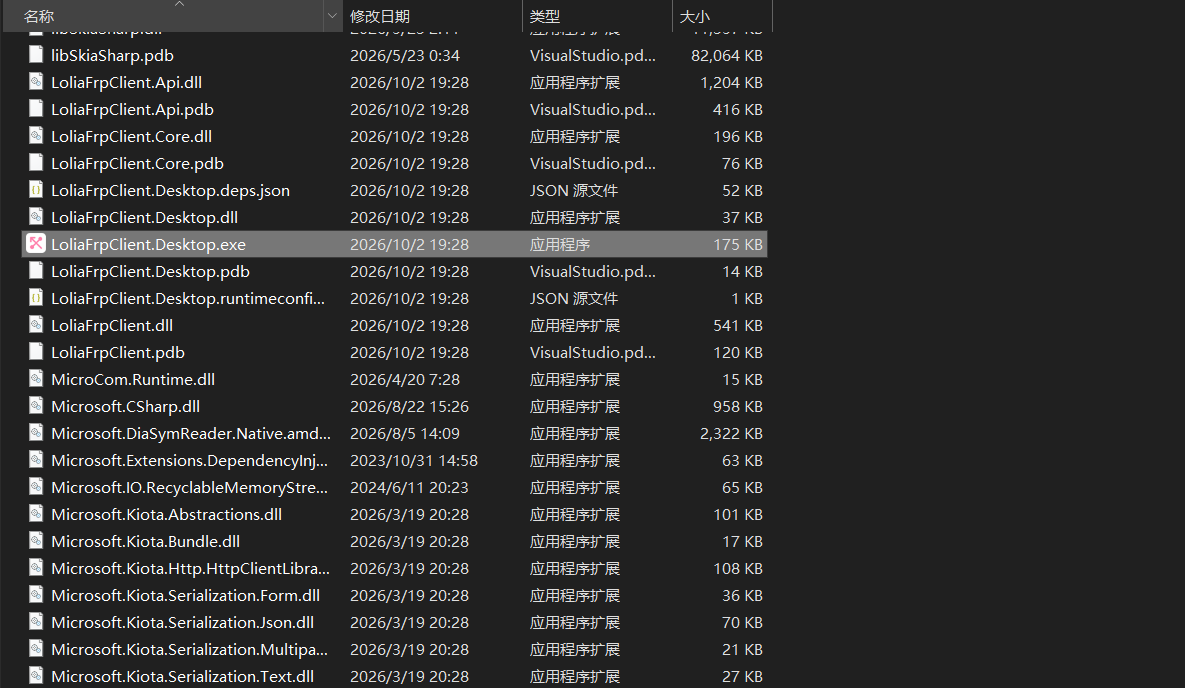Select the file name MicroCom.Runtime.dll
The width and height of the screenshot is (1185, 688).
[x=133, y=380]
